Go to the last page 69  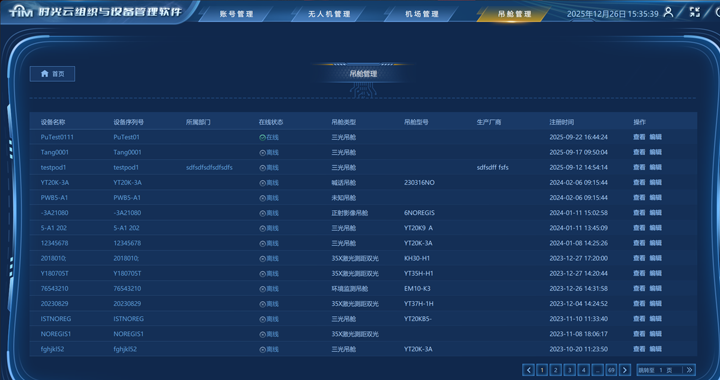pyautogui.click(x=611, y=370)
